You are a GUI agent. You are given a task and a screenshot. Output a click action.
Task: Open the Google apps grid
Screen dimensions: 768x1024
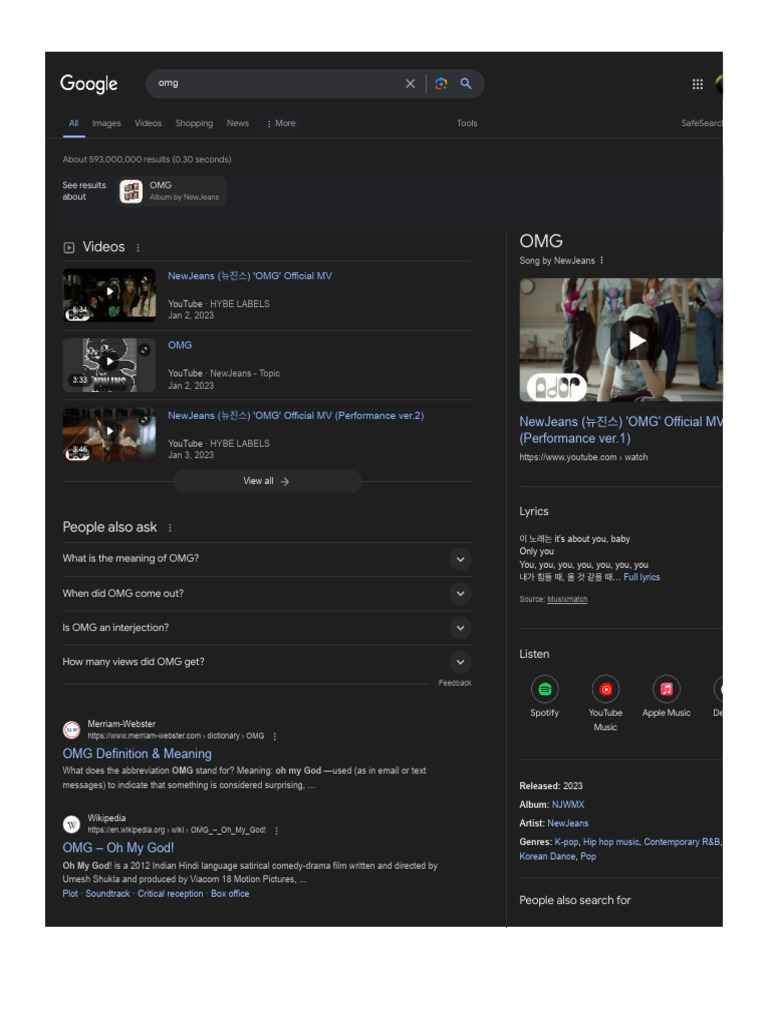click(x=697, y=84)
